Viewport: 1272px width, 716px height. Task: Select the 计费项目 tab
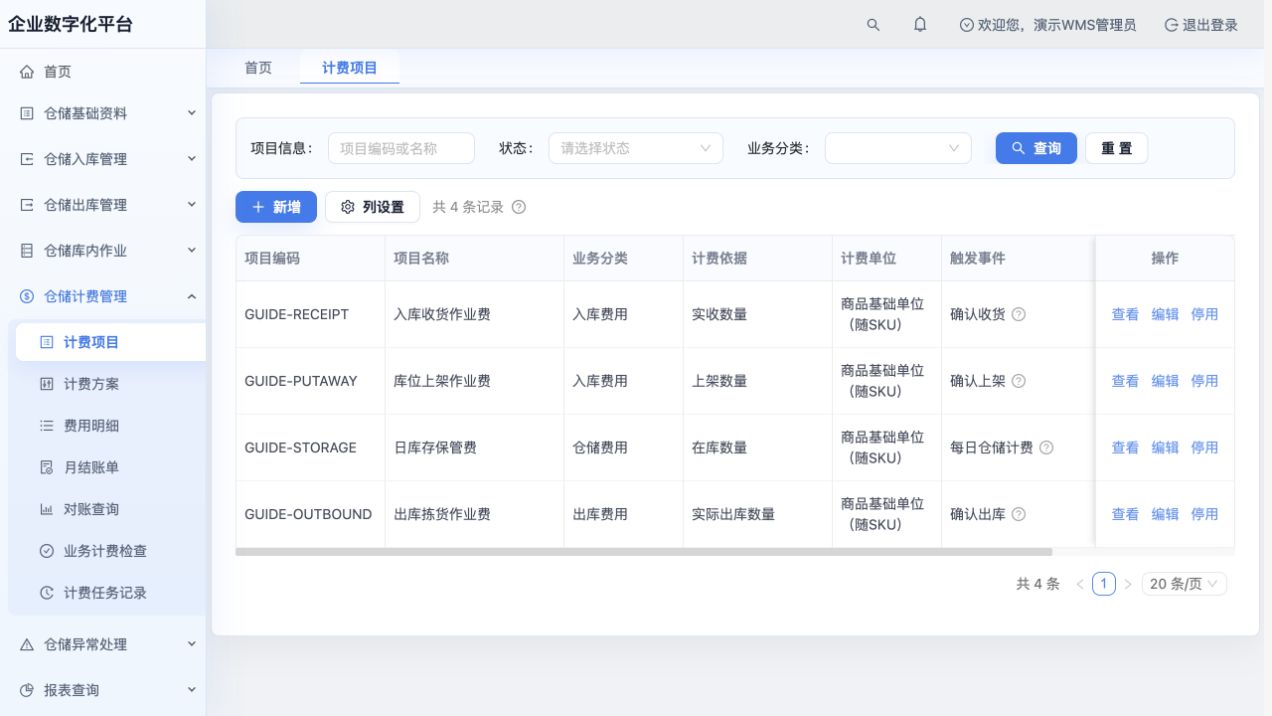coord(350,68)
